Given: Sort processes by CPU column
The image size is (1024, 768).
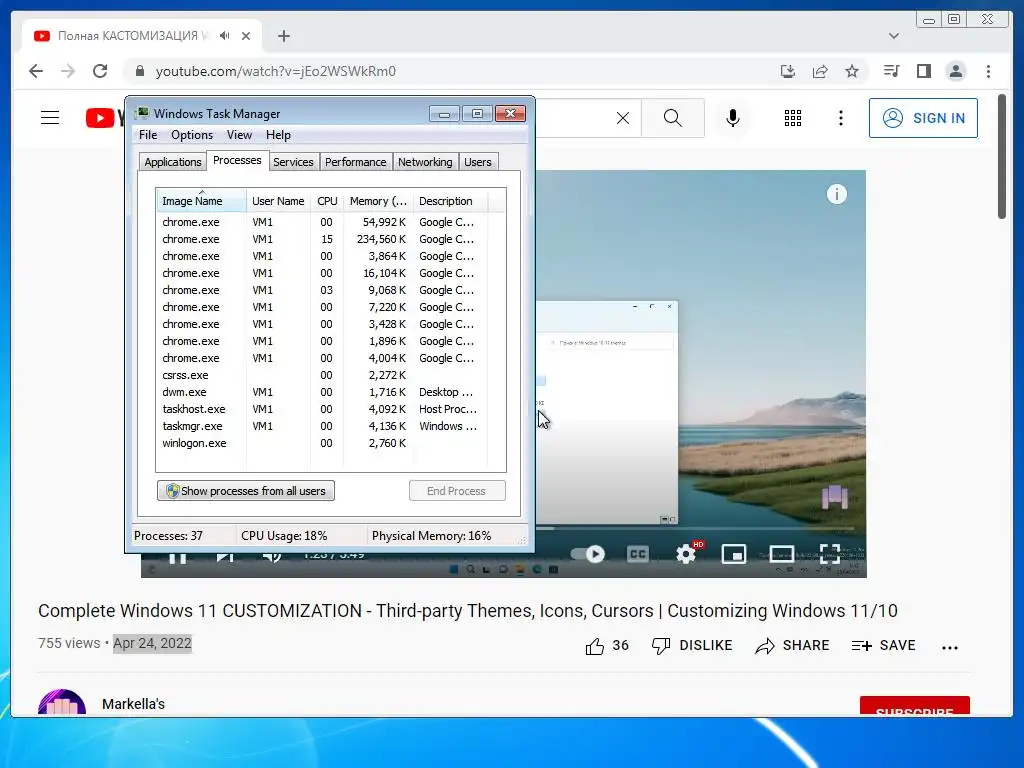Looking at the screenshot, I should pos(327,201).
